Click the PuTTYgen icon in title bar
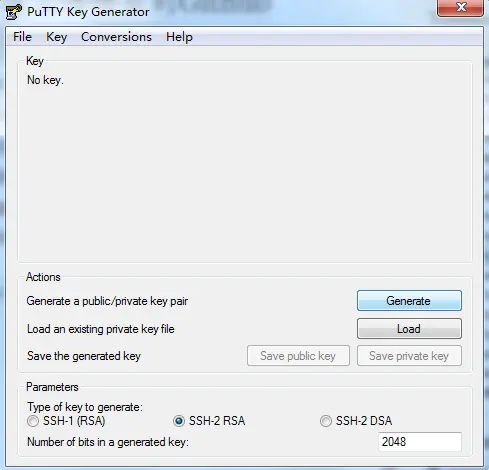 coord(14,12)
